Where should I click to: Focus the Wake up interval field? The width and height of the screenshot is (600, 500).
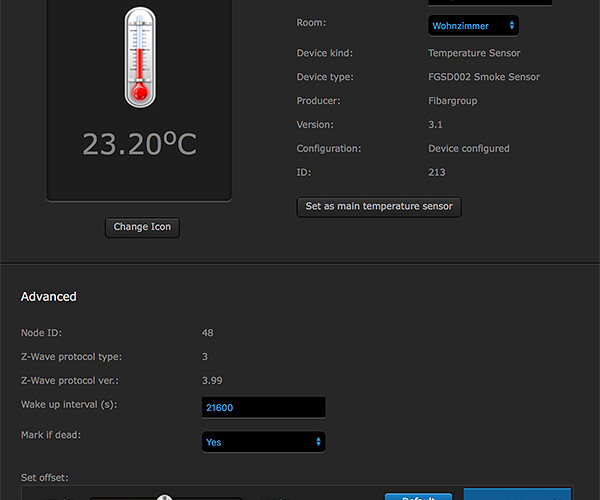tap(264, 408)
